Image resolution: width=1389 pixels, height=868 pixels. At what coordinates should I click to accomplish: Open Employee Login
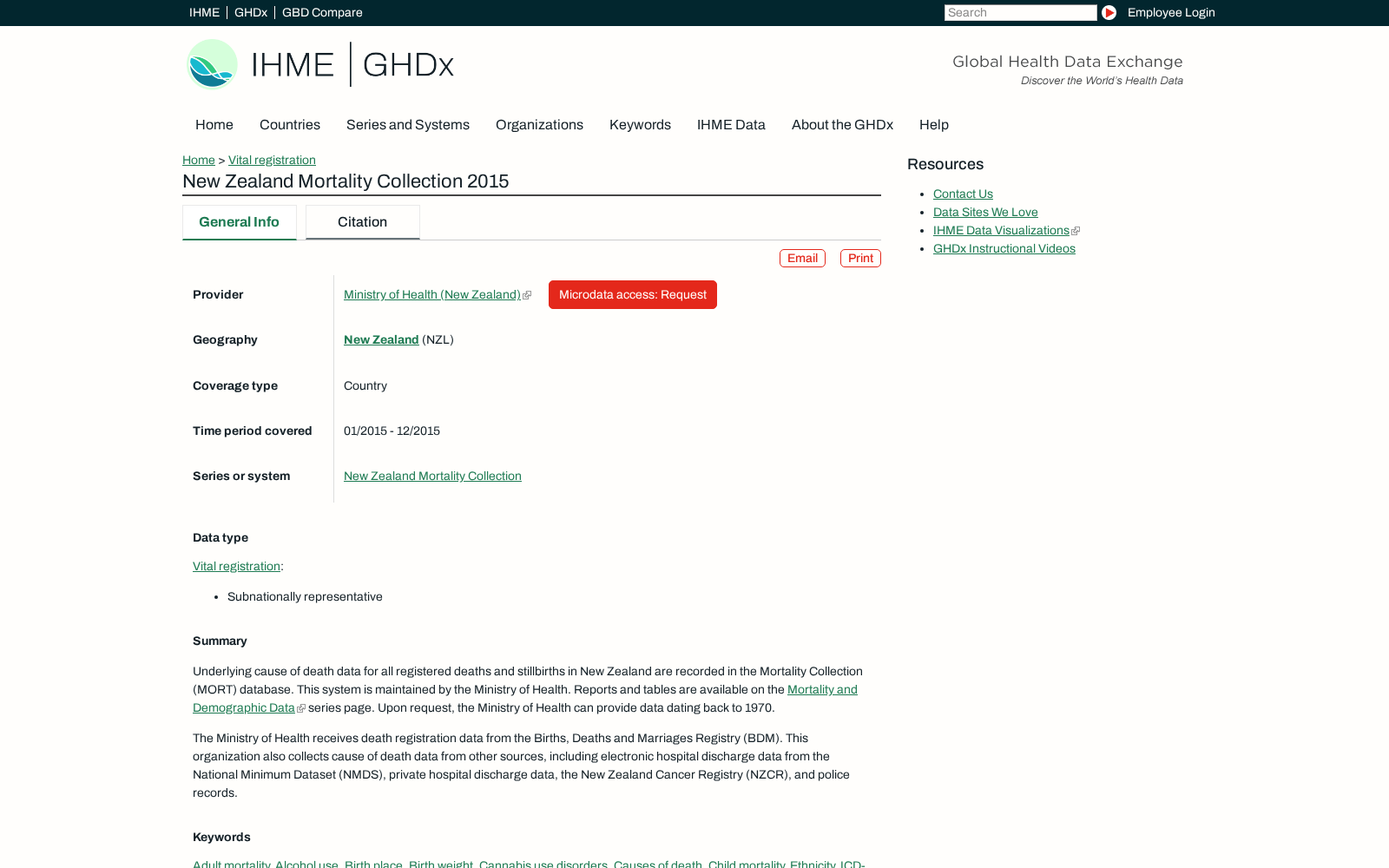point(1171,12)
